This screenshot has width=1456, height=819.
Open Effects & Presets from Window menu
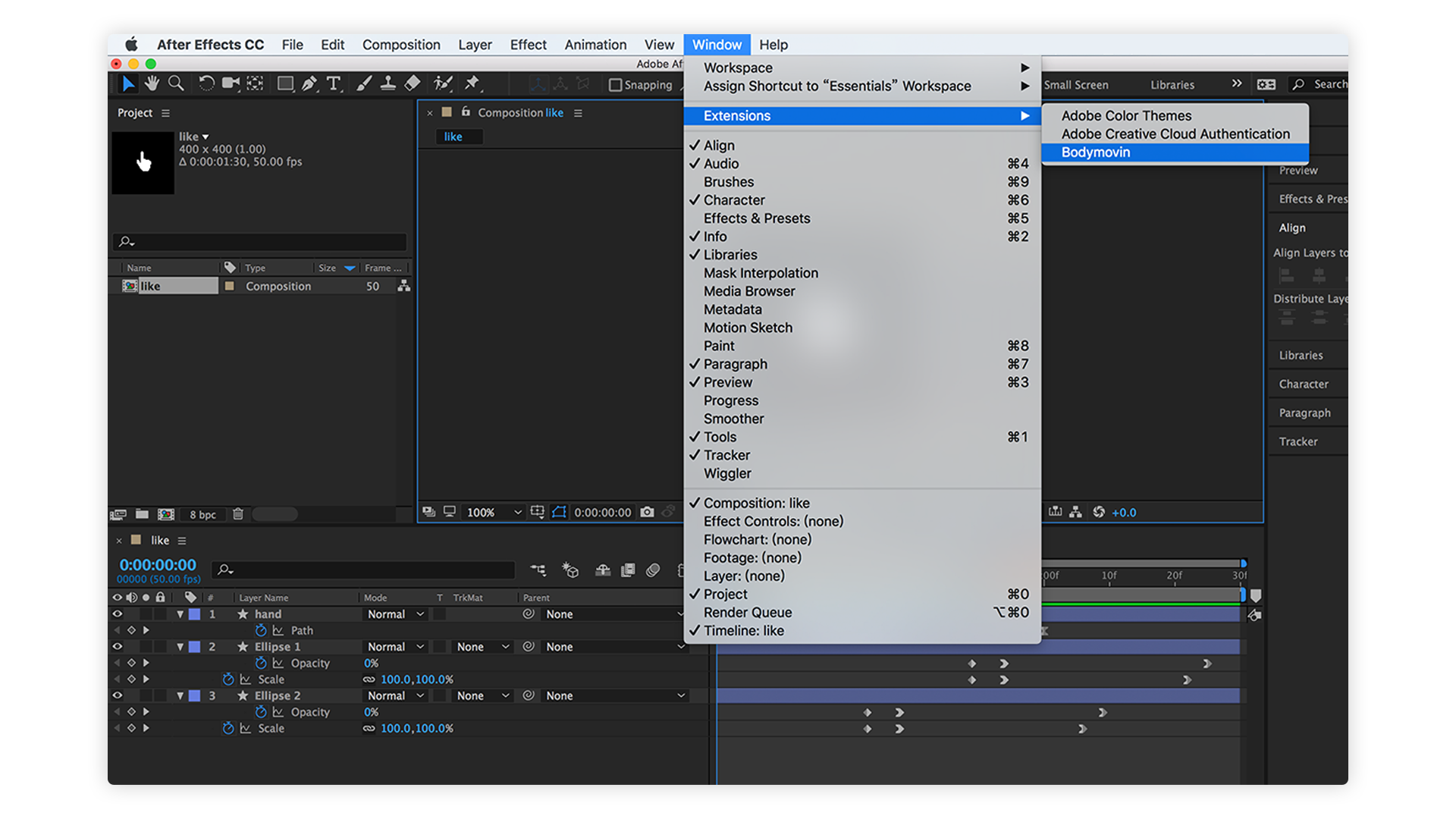pos(861,218)
